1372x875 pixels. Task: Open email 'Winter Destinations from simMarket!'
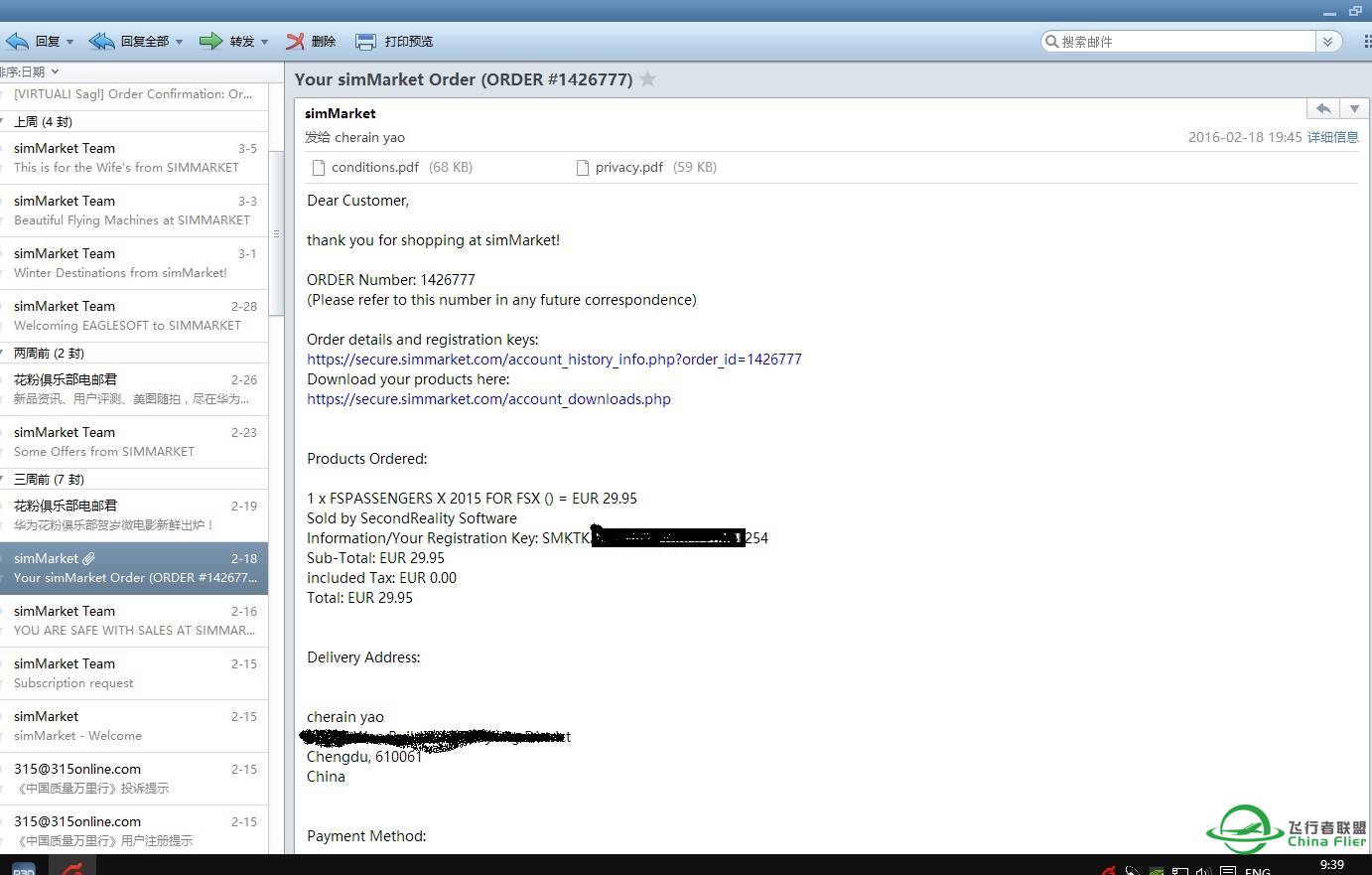[134, 263]
